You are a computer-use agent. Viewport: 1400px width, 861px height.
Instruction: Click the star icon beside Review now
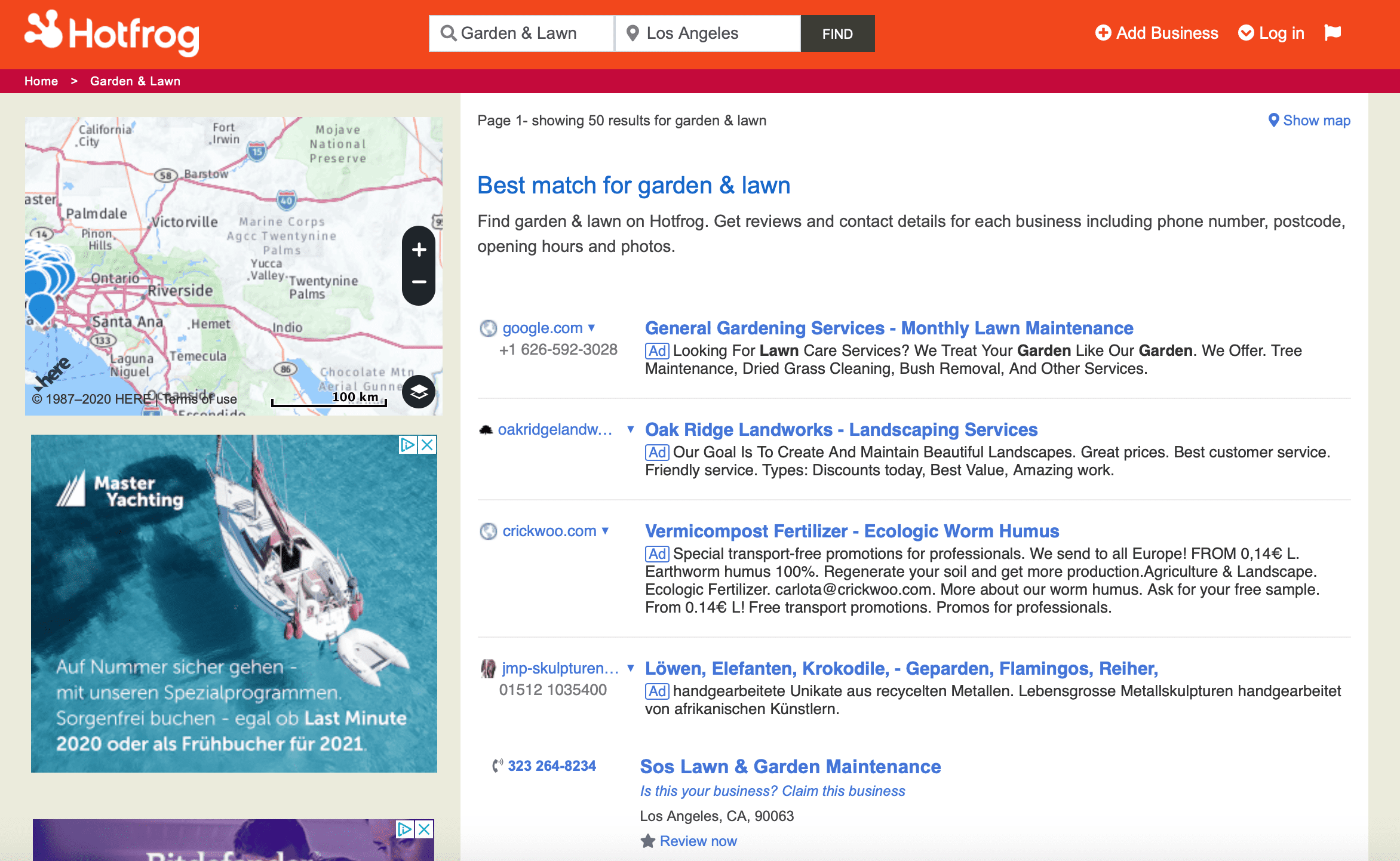tap(647, 841)
